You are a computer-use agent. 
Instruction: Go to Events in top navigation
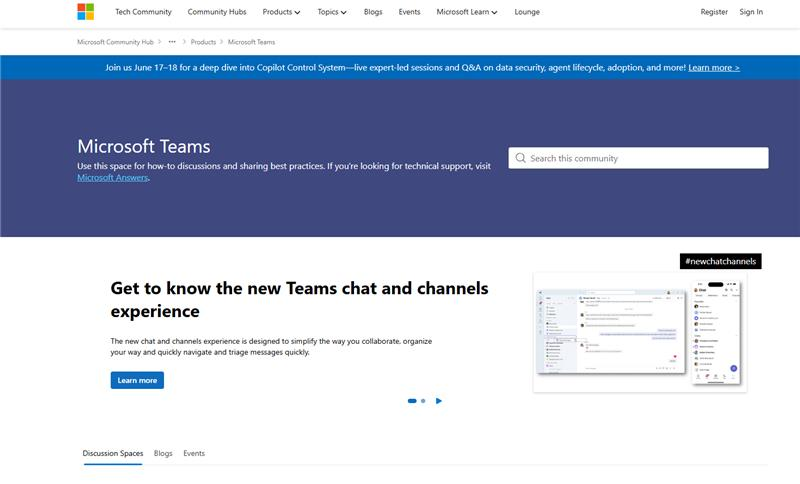[409, 12]
